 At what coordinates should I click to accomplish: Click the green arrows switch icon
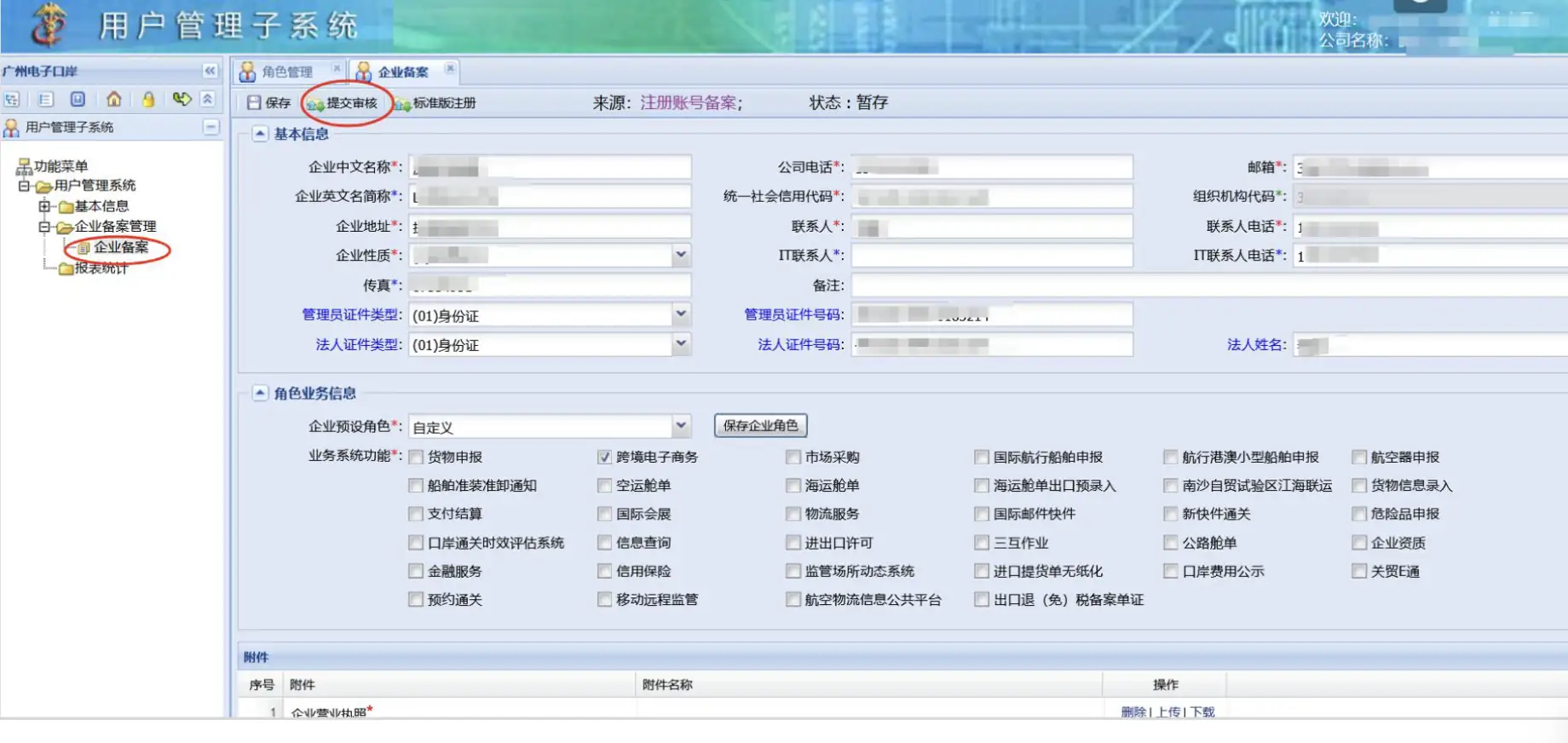[182, 100]
